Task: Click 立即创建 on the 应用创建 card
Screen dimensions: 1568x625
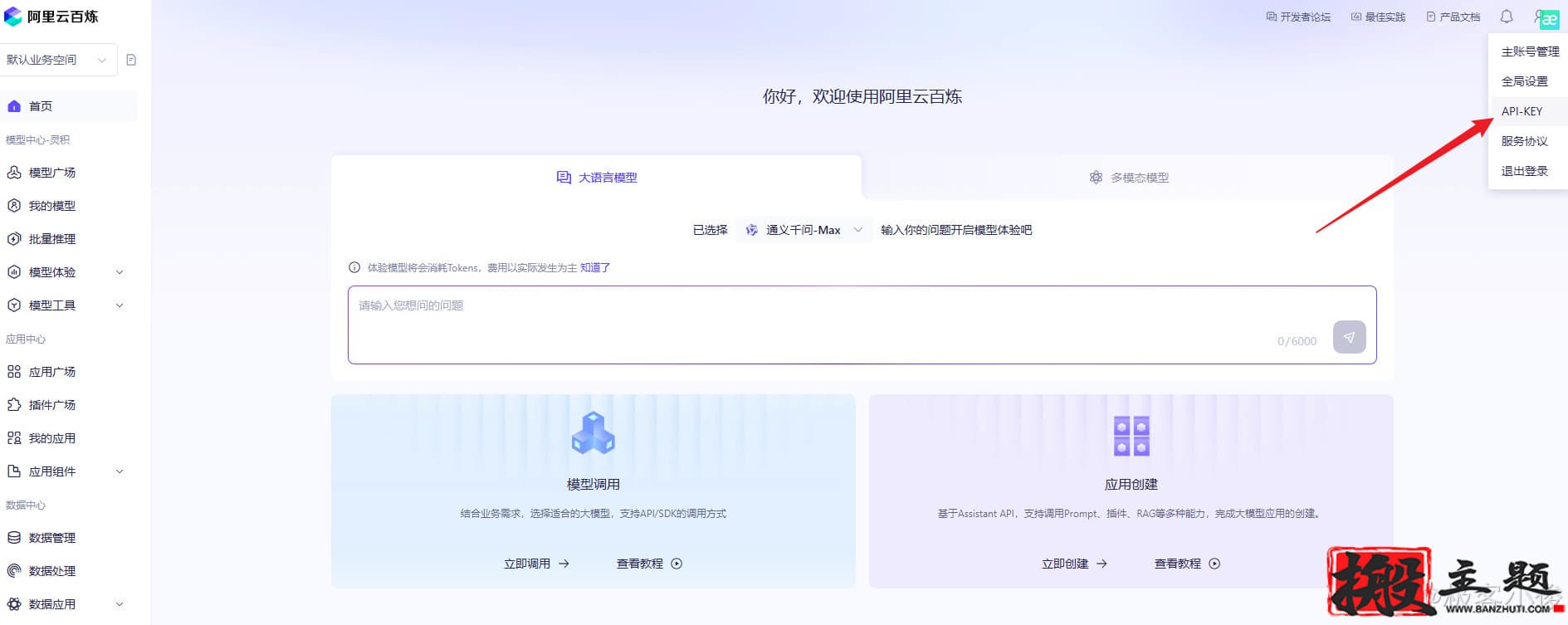Action: [x=1074, y=564]
